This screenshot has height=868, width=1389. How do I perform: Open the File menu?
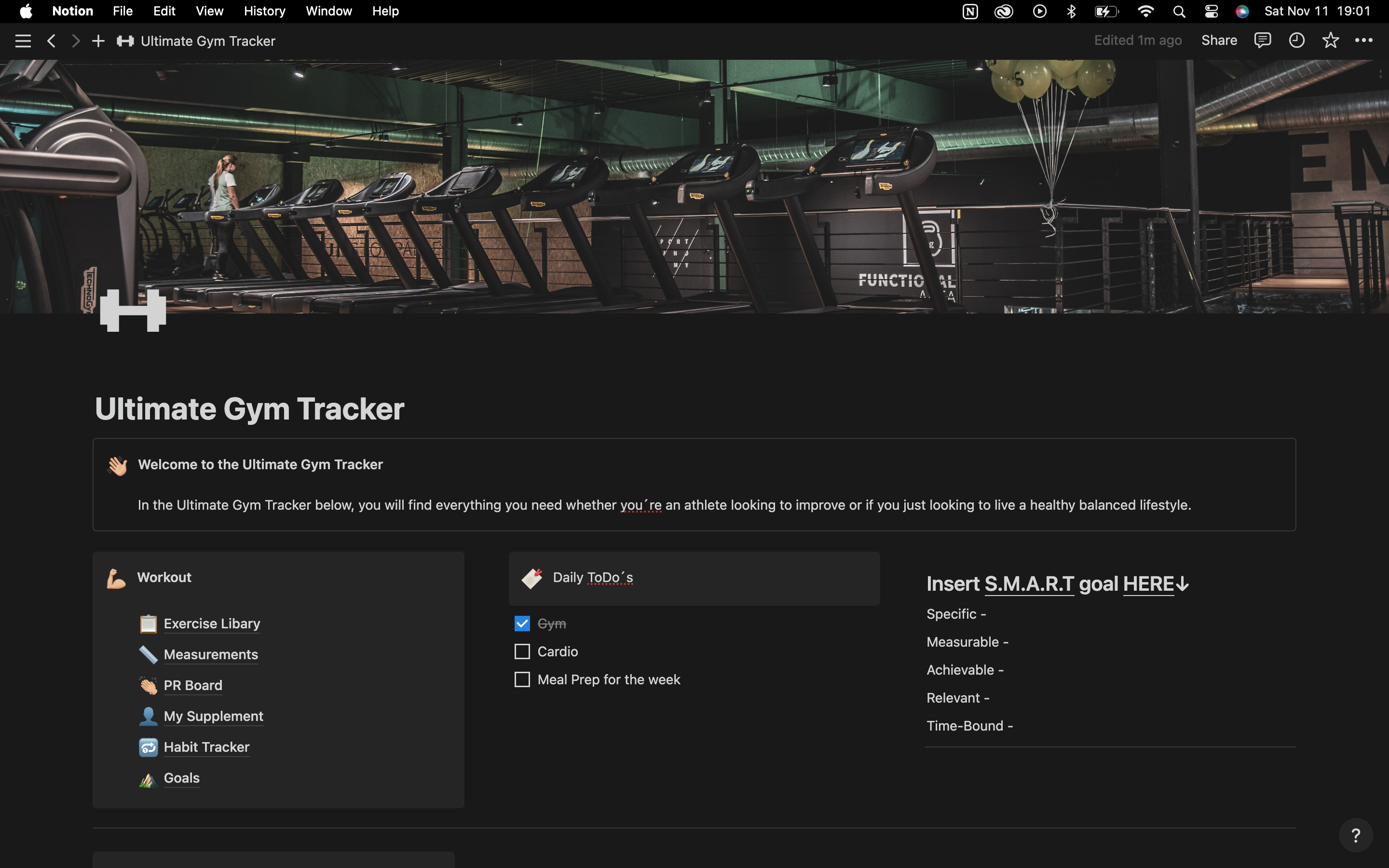[x=122, y=12]
